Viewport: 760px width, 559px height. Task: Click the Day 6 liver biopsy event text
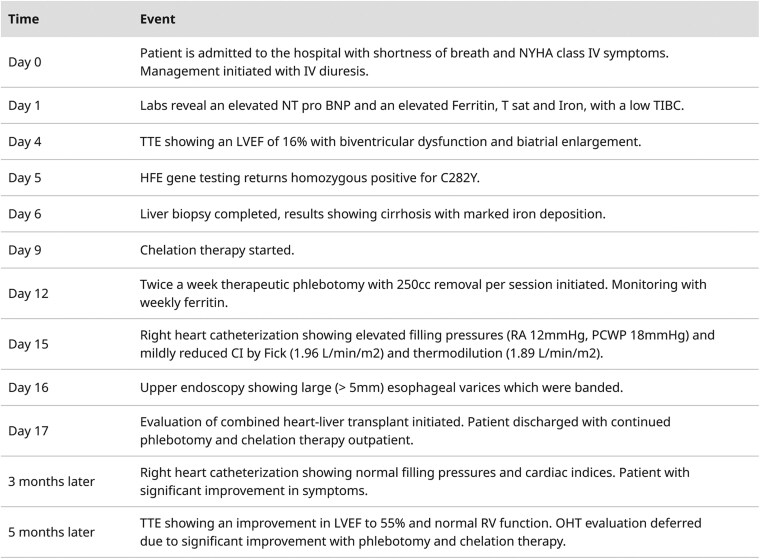click(373, 214)
